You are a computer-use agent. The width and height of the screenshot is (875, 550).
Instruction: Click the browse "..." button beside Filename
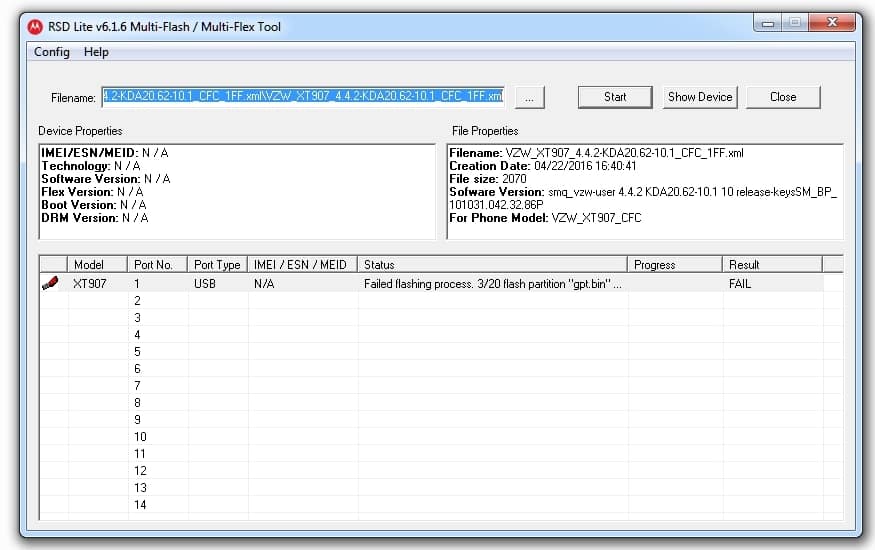click(x=529, y=98)
